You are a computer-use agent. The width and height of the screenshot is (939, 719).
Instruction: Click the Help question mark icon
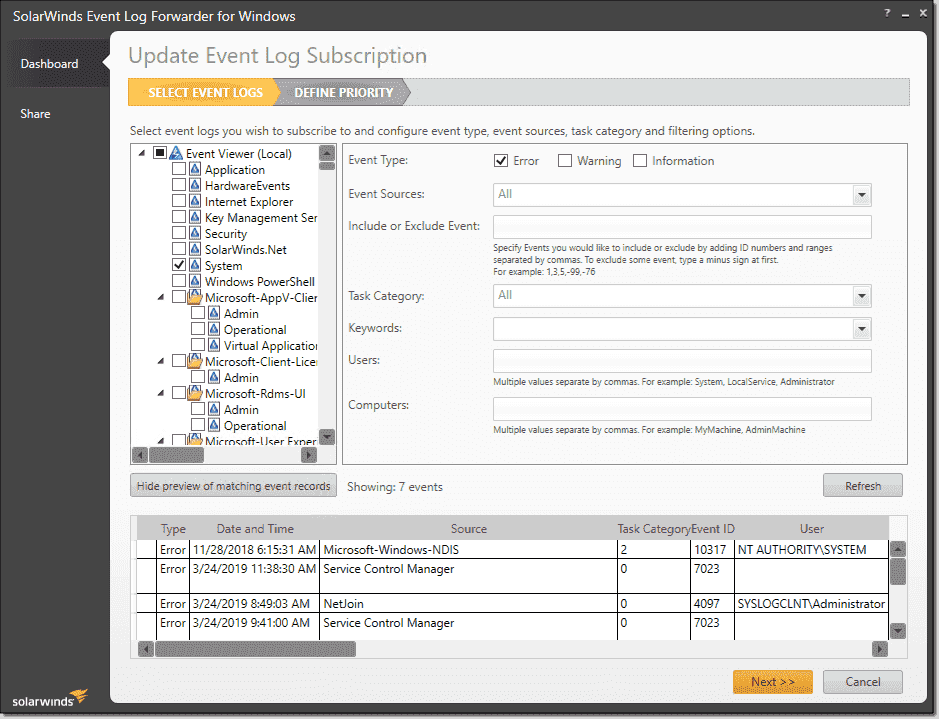pos(887,14)
